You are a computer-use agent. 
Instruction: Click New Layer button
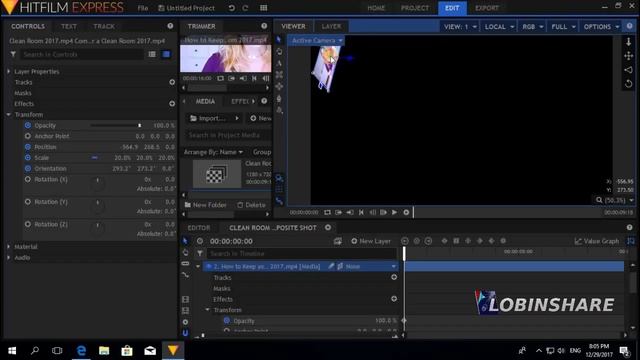[x=371, y=241]
